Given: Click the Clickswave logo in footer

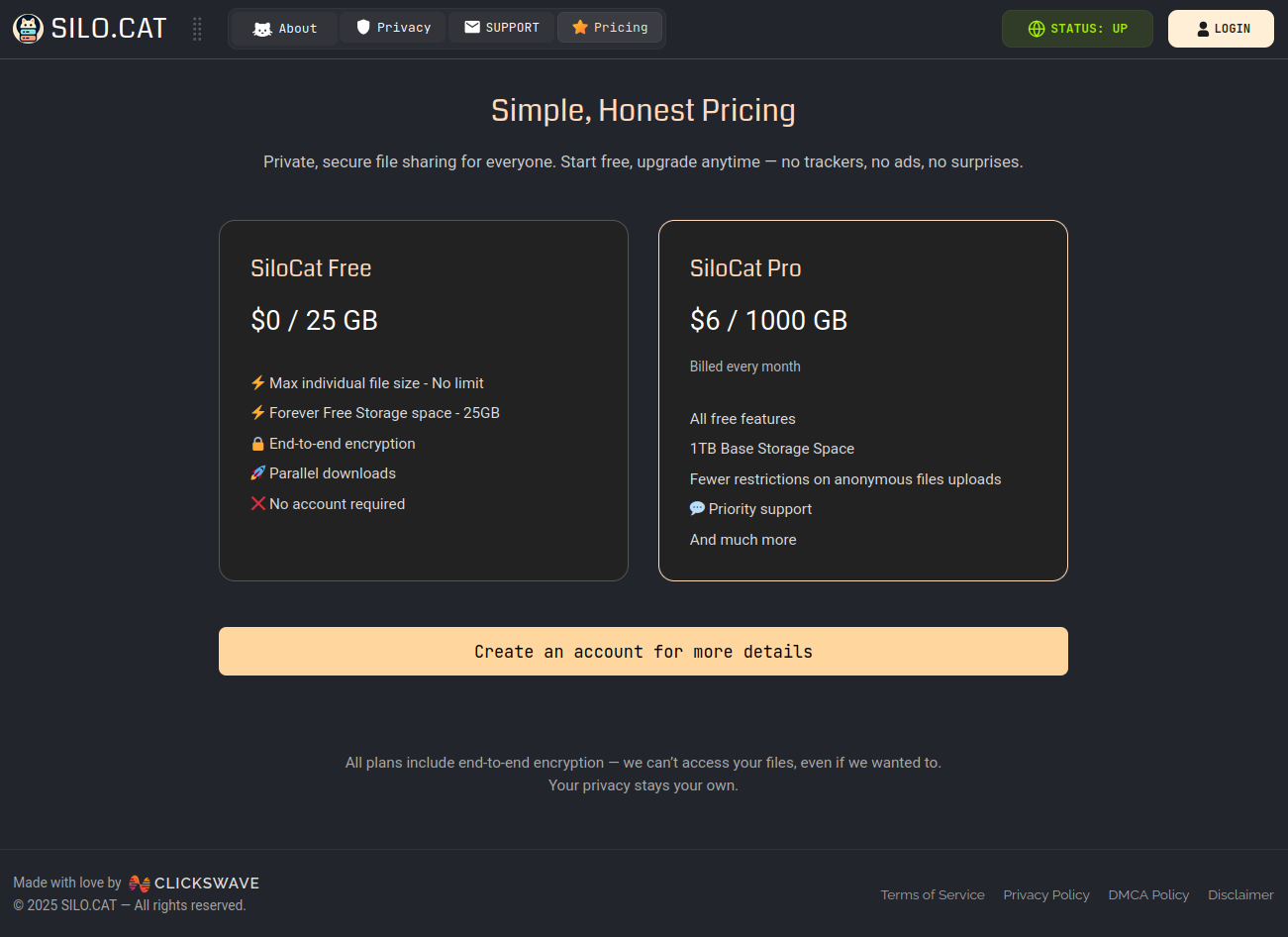Looking at the screenshot, I should (194, 883).
